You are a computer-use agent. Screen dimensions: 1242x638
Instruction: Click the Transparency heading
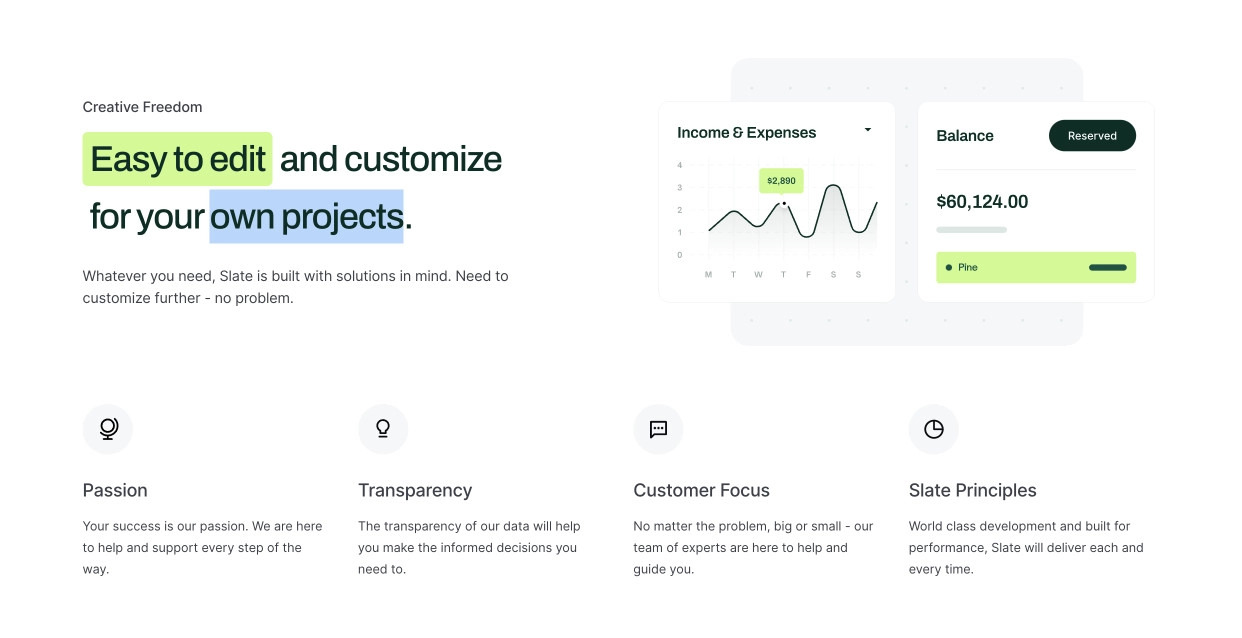coord(415,490)
